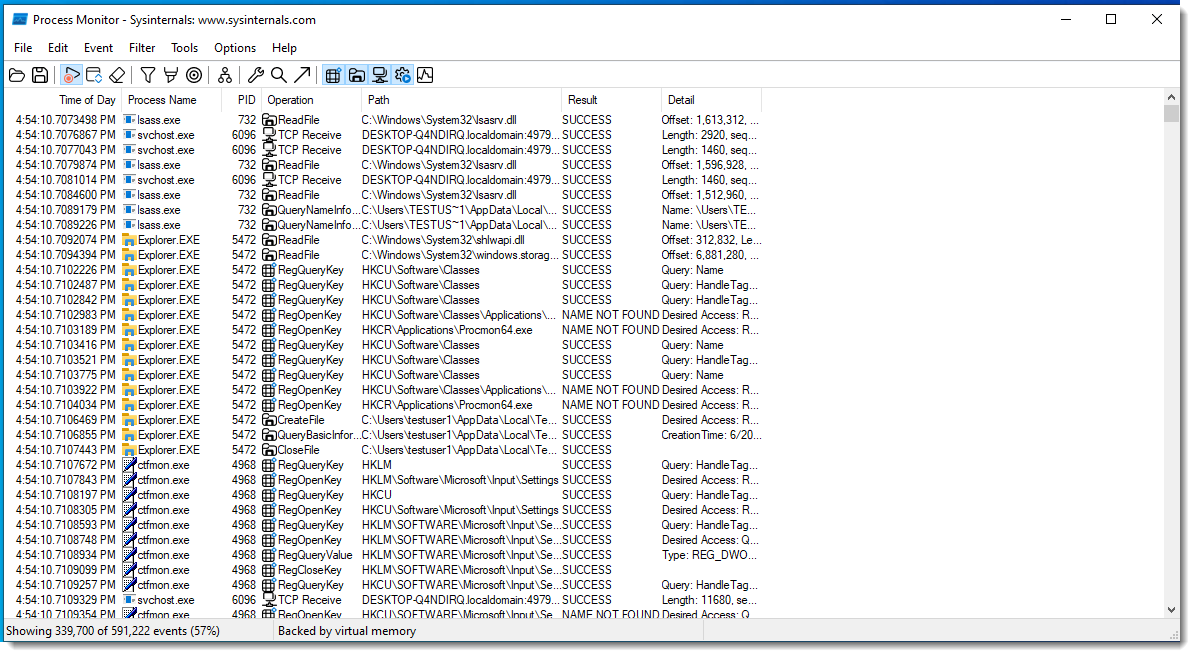Open the Process Tree icon

point(225,75)
